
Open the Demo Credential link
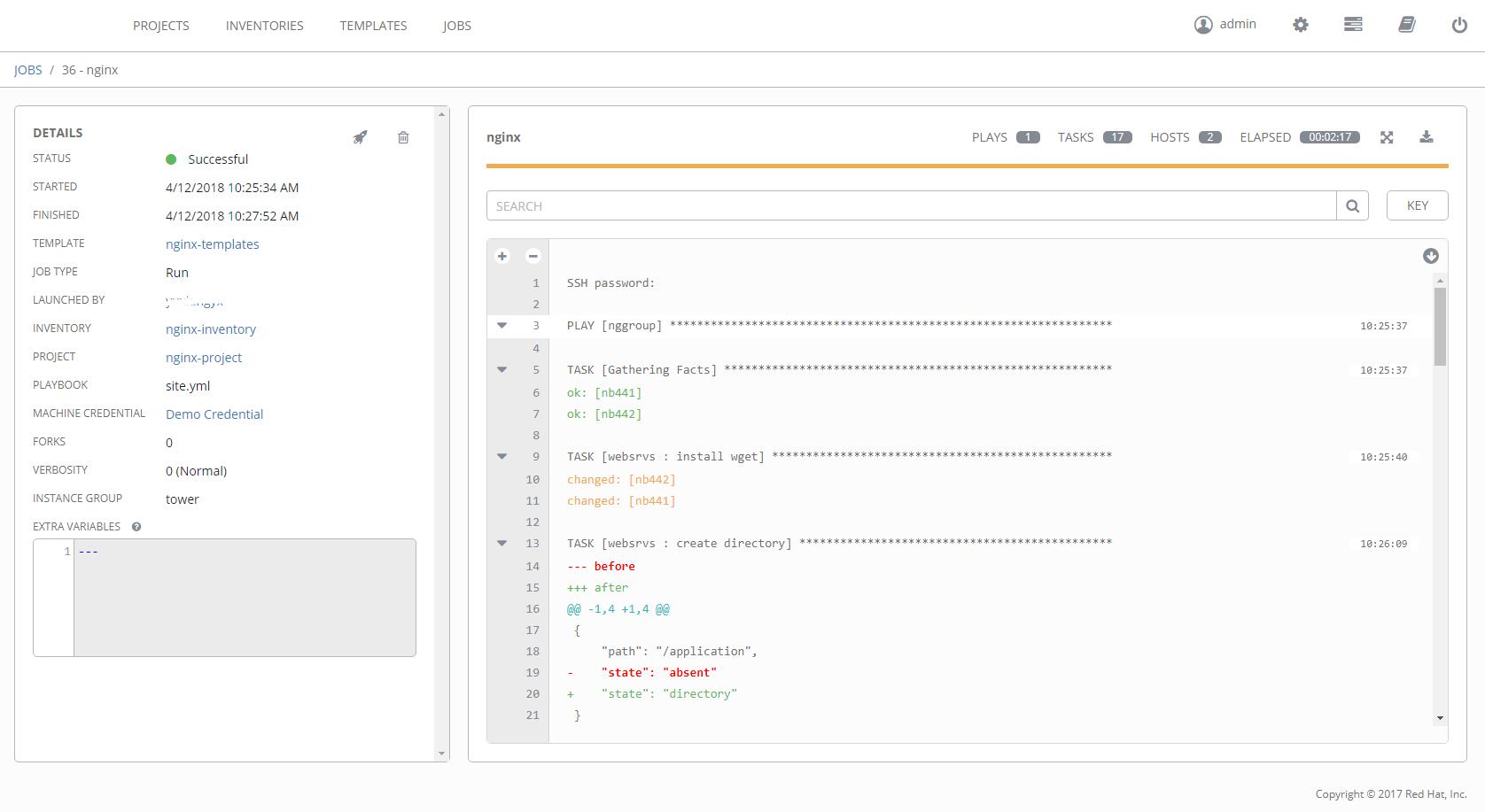click(214, 414)
